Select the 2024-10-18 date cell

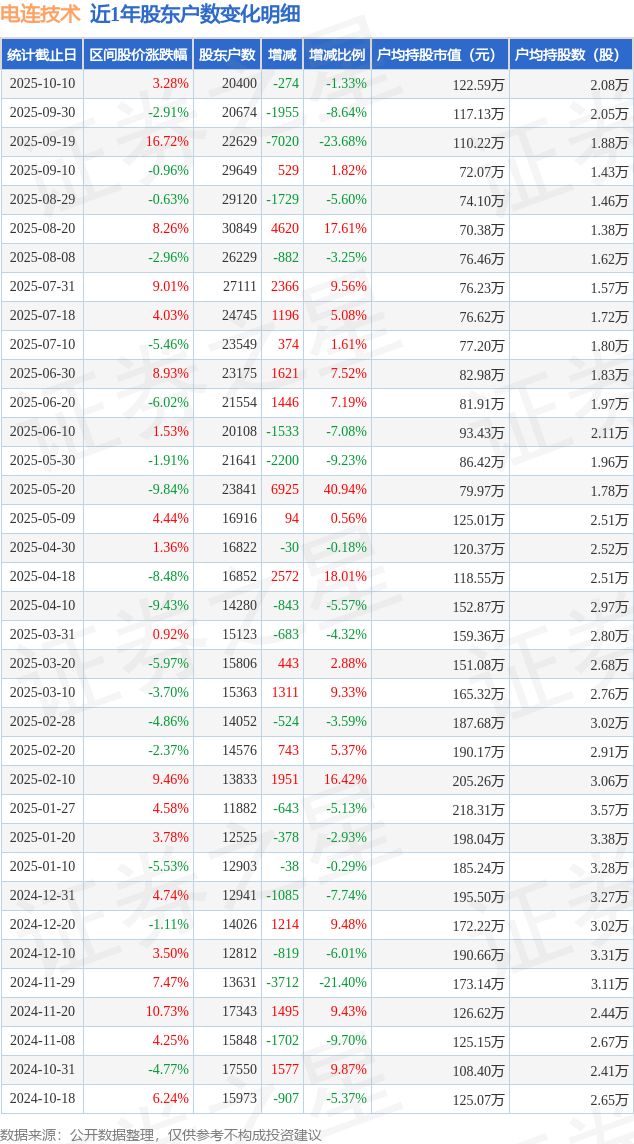click(42, 1099)
